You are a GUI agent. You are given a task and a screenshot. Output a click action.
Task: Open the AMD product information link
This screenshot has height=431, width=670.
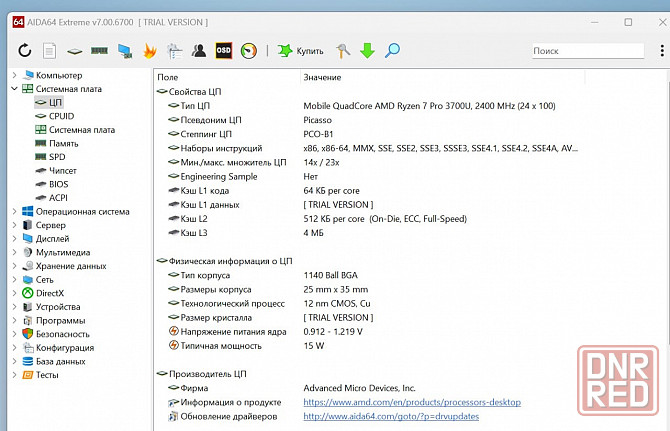[x=412, y=402]
